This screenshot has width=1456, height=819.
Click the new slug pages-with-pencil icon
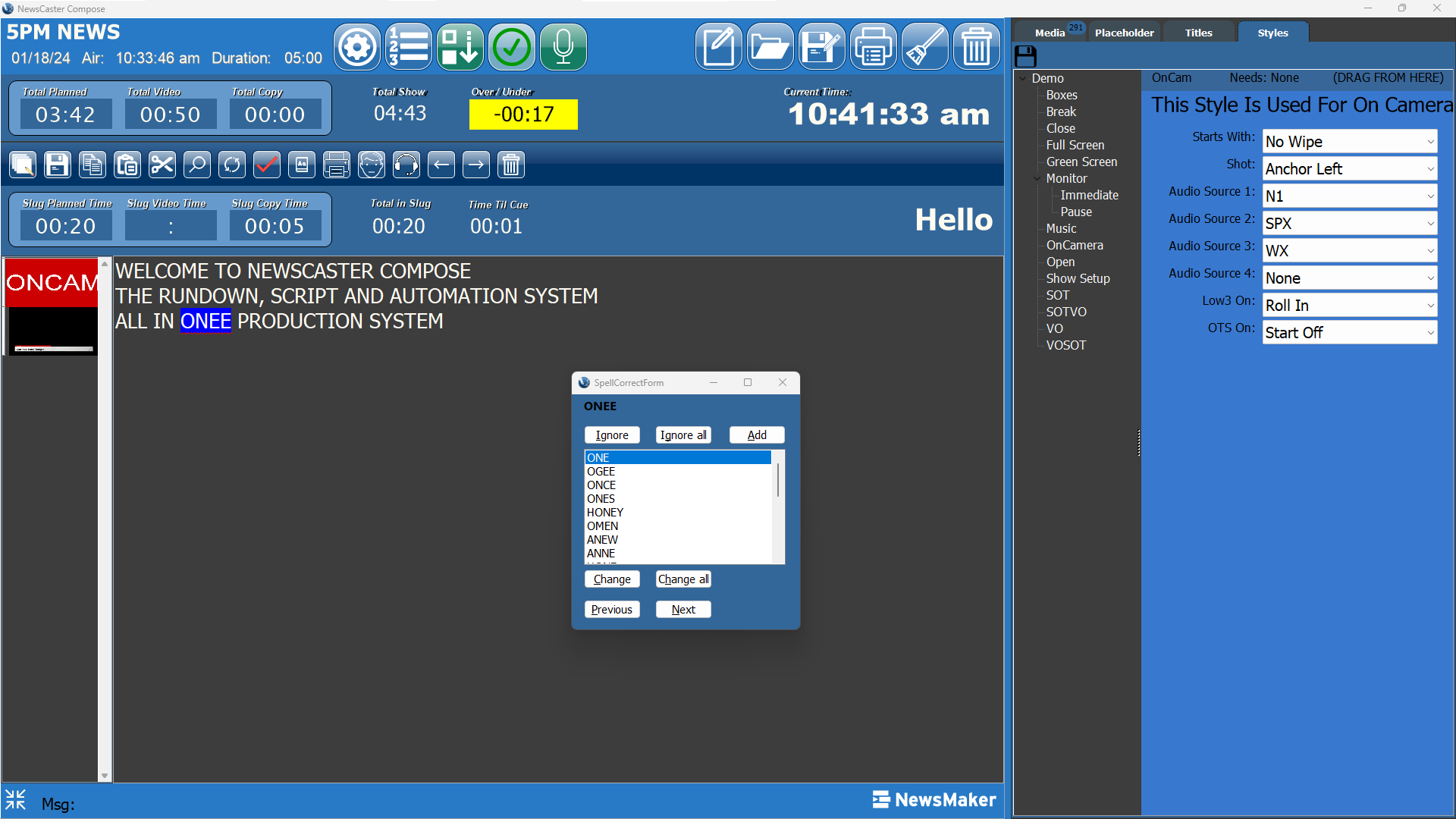pyautogui.click(x=23, y=165)
